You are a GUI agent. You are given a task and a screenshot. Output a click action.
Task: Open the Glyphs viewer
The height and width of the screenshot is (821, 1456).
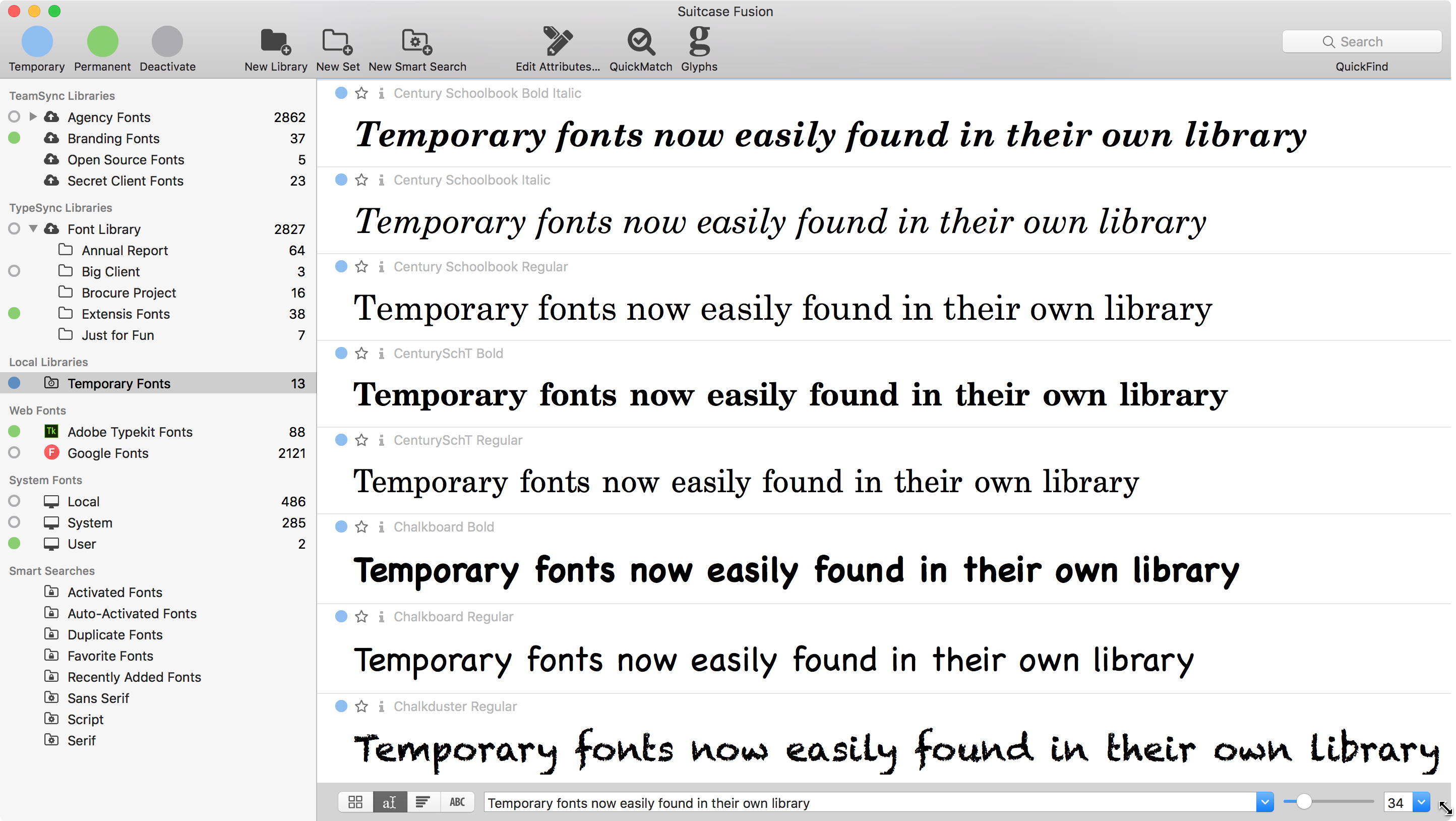[699, 42]
